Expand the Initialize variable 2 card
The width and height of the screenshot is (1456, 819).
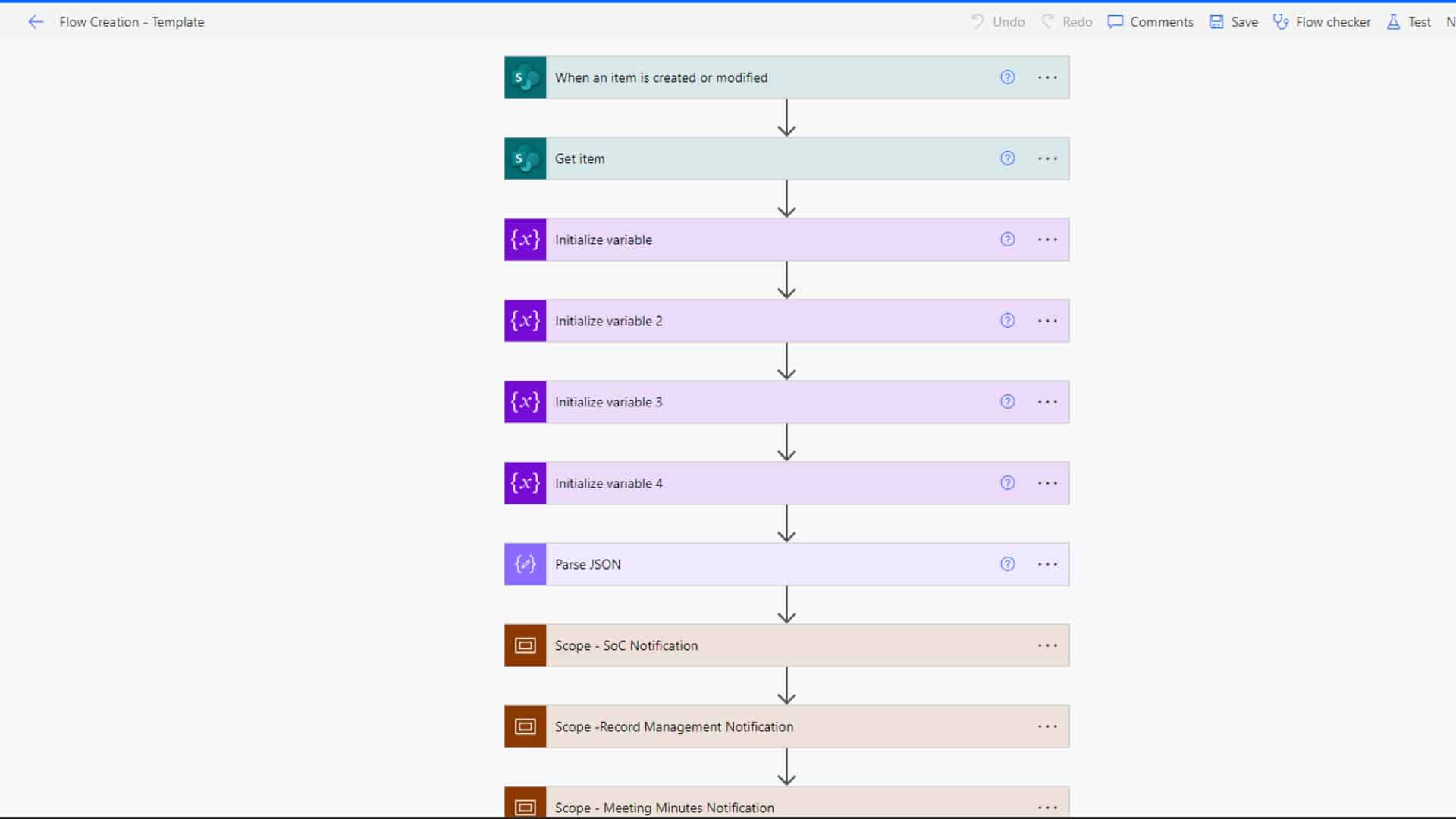[786, 321]
